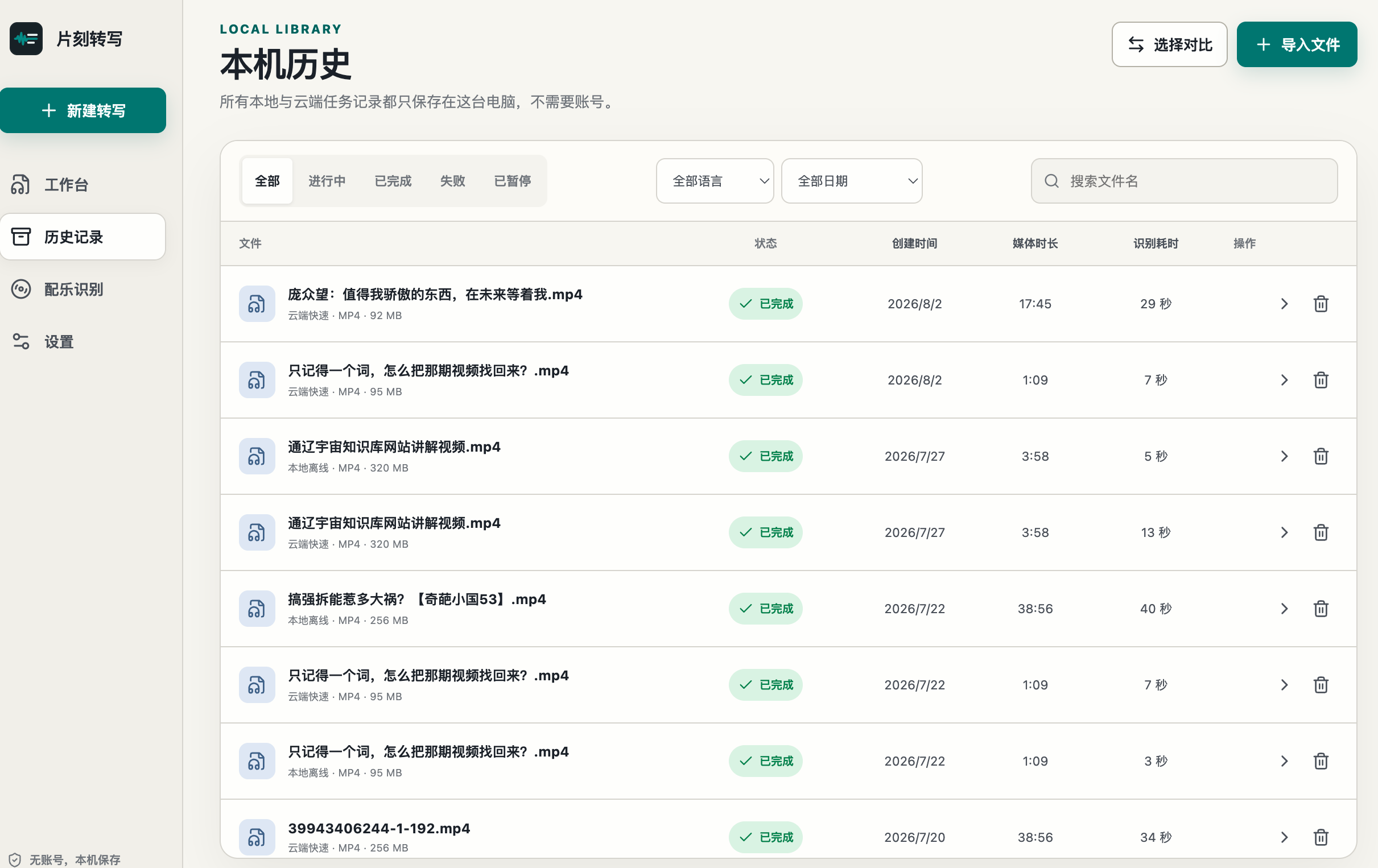Click the 导入文件 button
Viewport: 1378px width, 868px height.
1297,44
